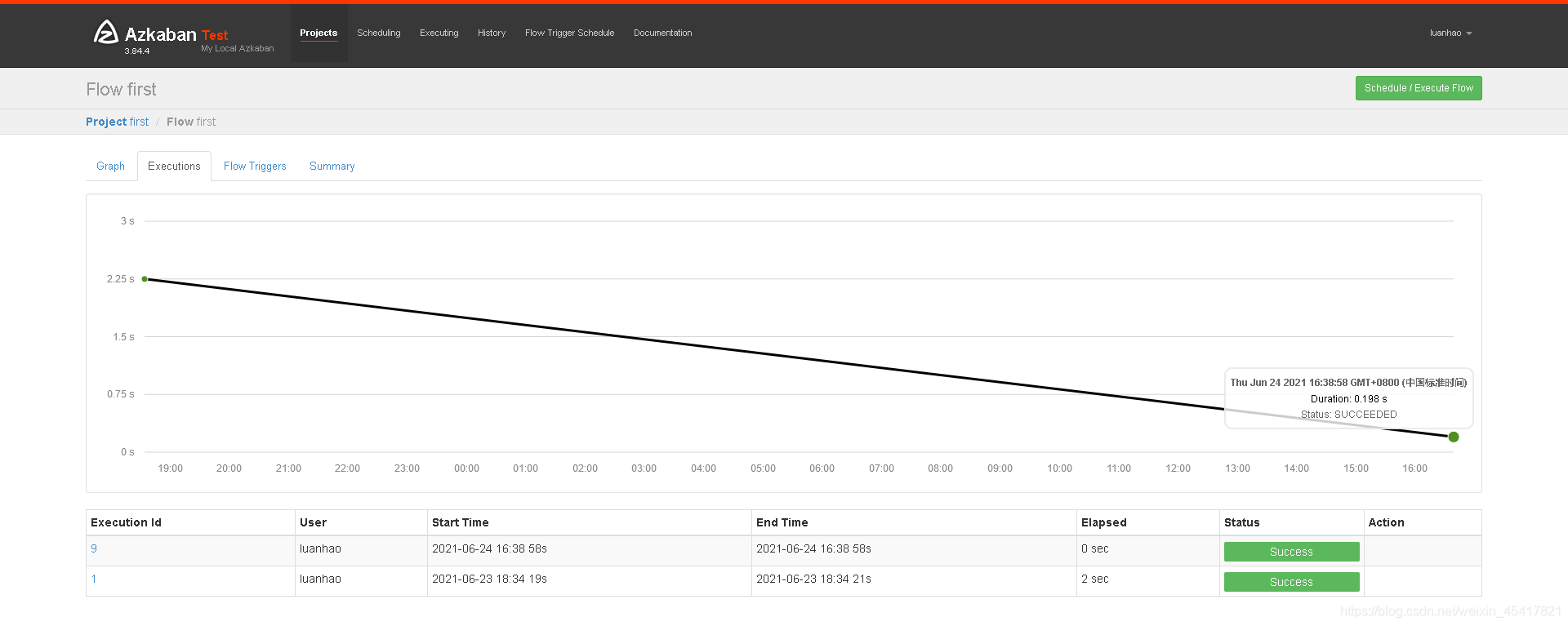Viewport: 1568px width, 626px height.
Task: Click Schedule / Execute Flow button
Action: click(1419, 88)
